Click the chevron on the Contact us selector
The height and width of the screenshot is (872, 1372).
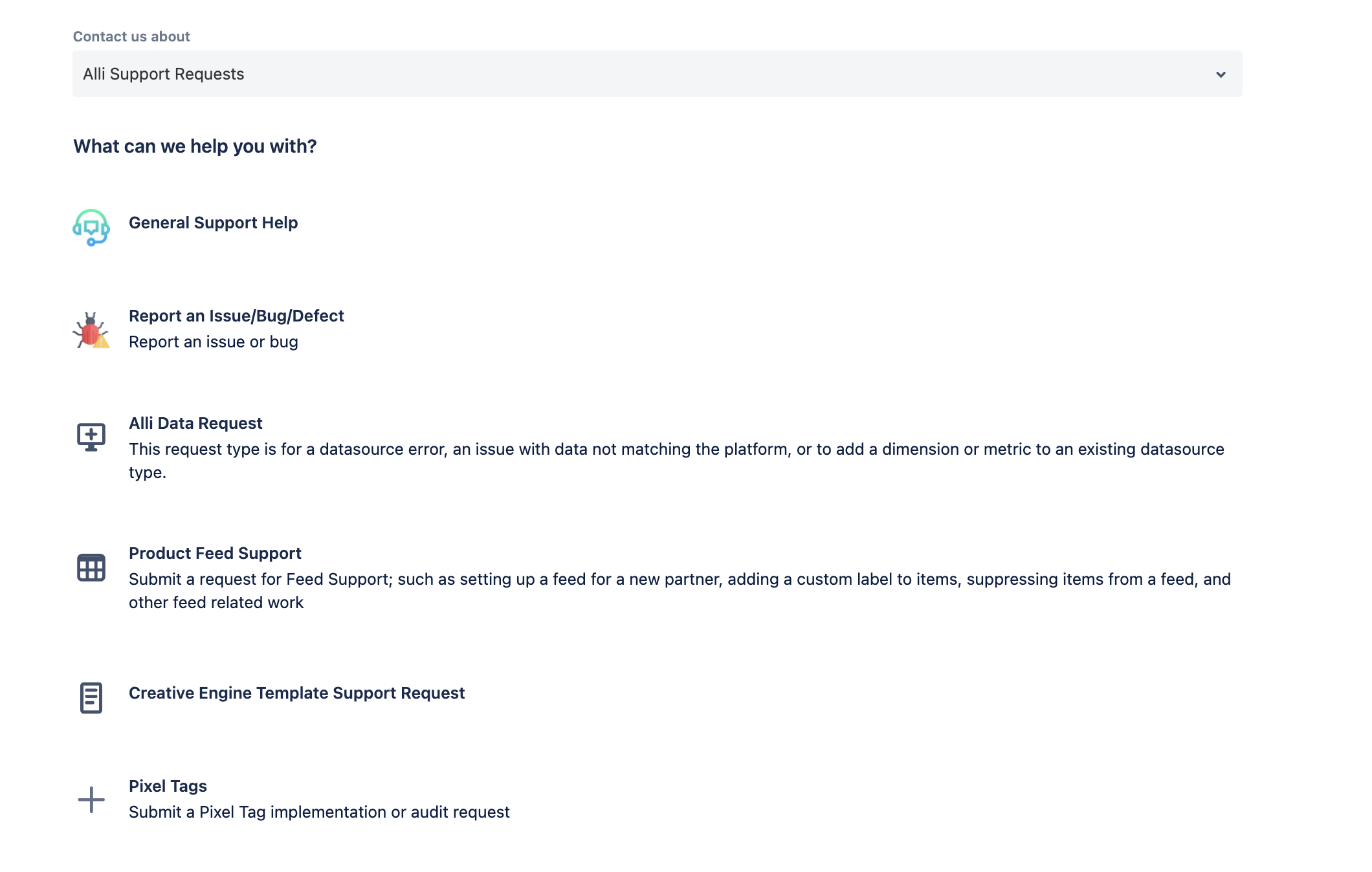click(x=1221, y=74)
